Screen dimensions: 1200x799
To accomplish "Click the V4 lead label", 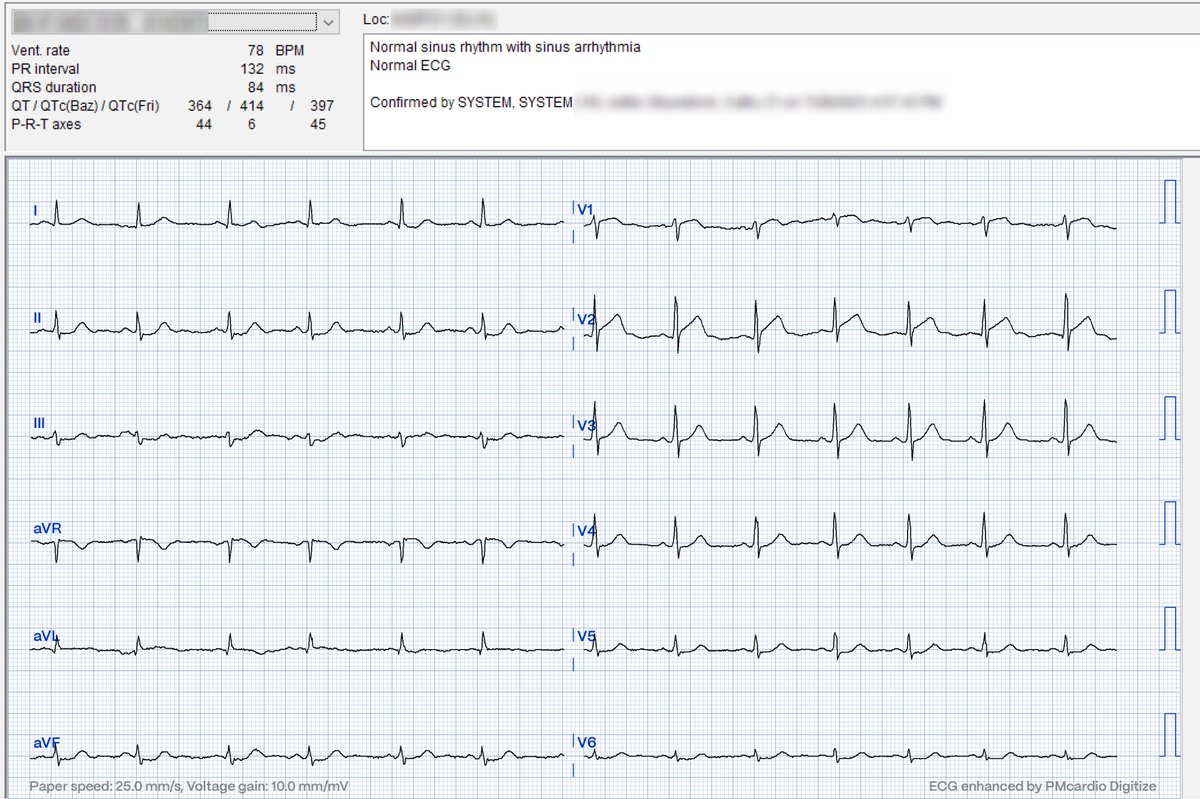I will (x=586, y=531).
